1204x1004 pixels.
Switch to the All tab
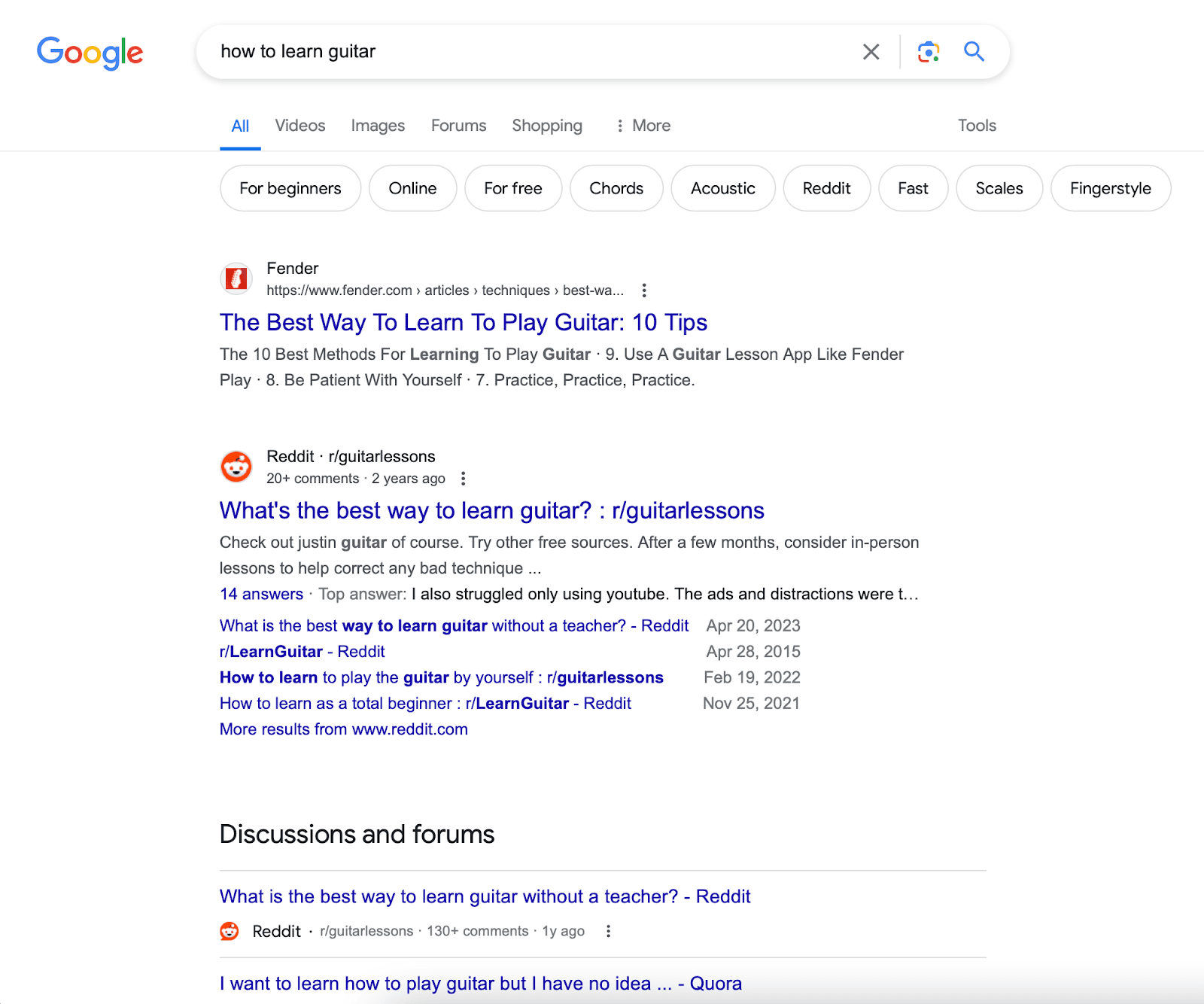[240, 126]
